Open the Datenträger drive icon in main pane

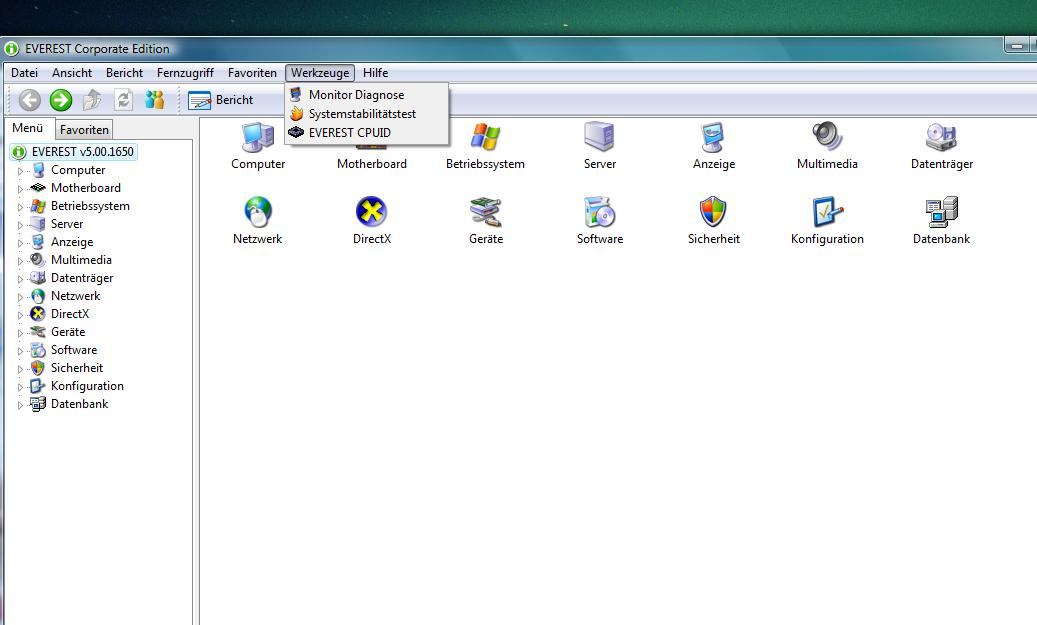(941, 137)
